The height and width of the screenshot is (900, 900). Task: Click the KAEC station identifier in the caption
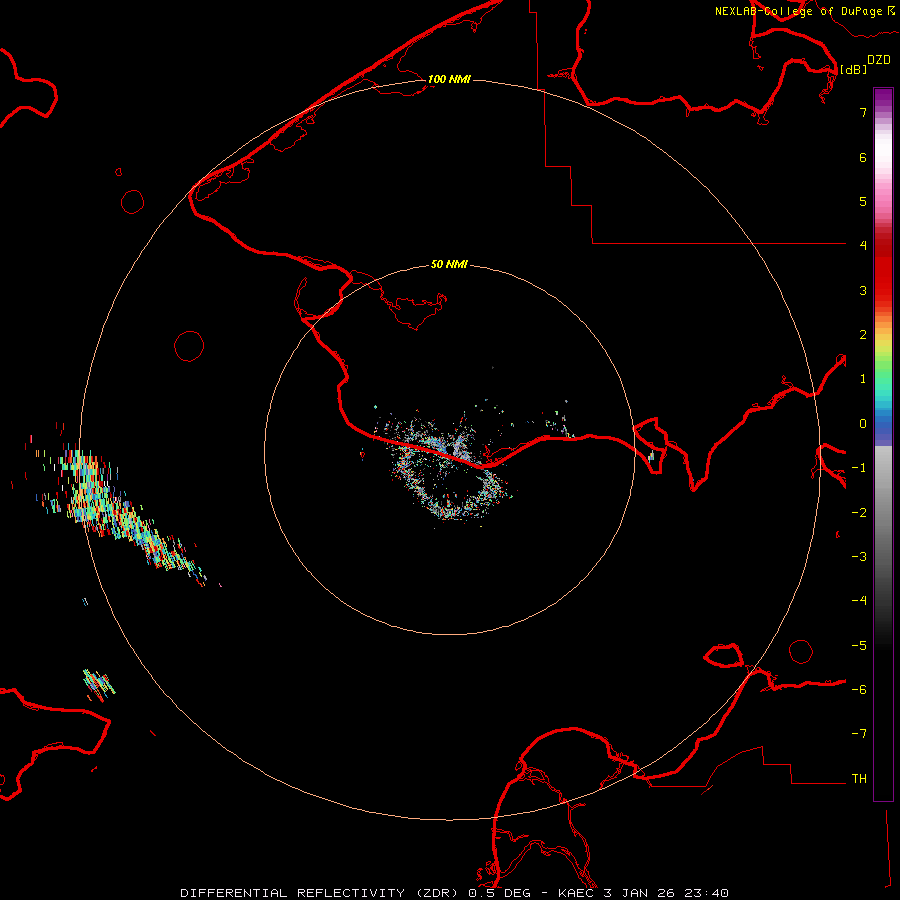click(x=576, y=893)
